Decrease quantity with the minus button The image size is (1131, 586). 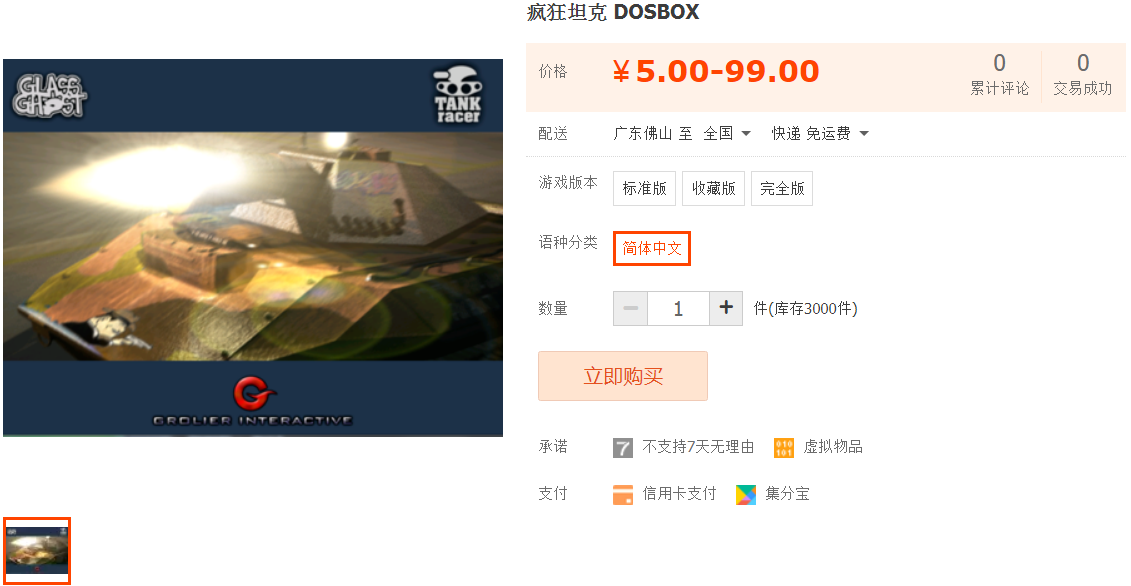click(x=630, y=308)
